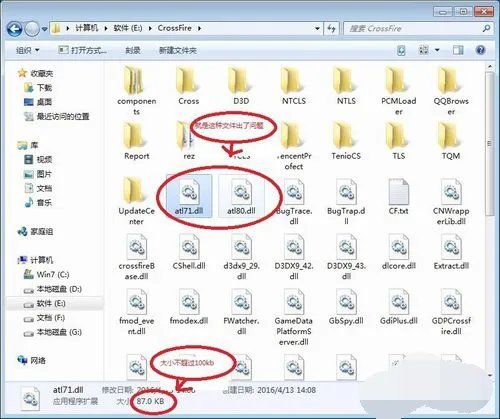Open the TenioCS folder
The height and width of the screenshot is (419, 500).
[x=346, y=141]
